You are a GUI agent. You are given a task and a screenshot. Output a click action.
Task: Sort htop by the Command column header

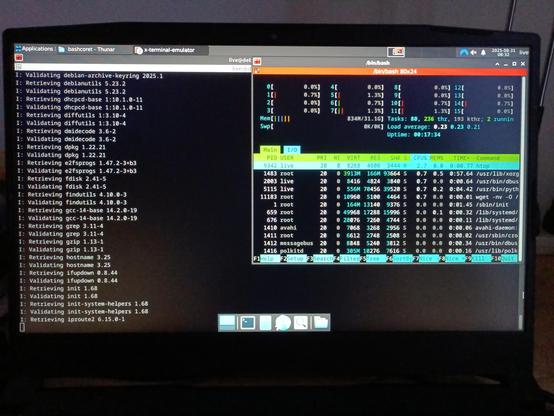click(488, 158)
